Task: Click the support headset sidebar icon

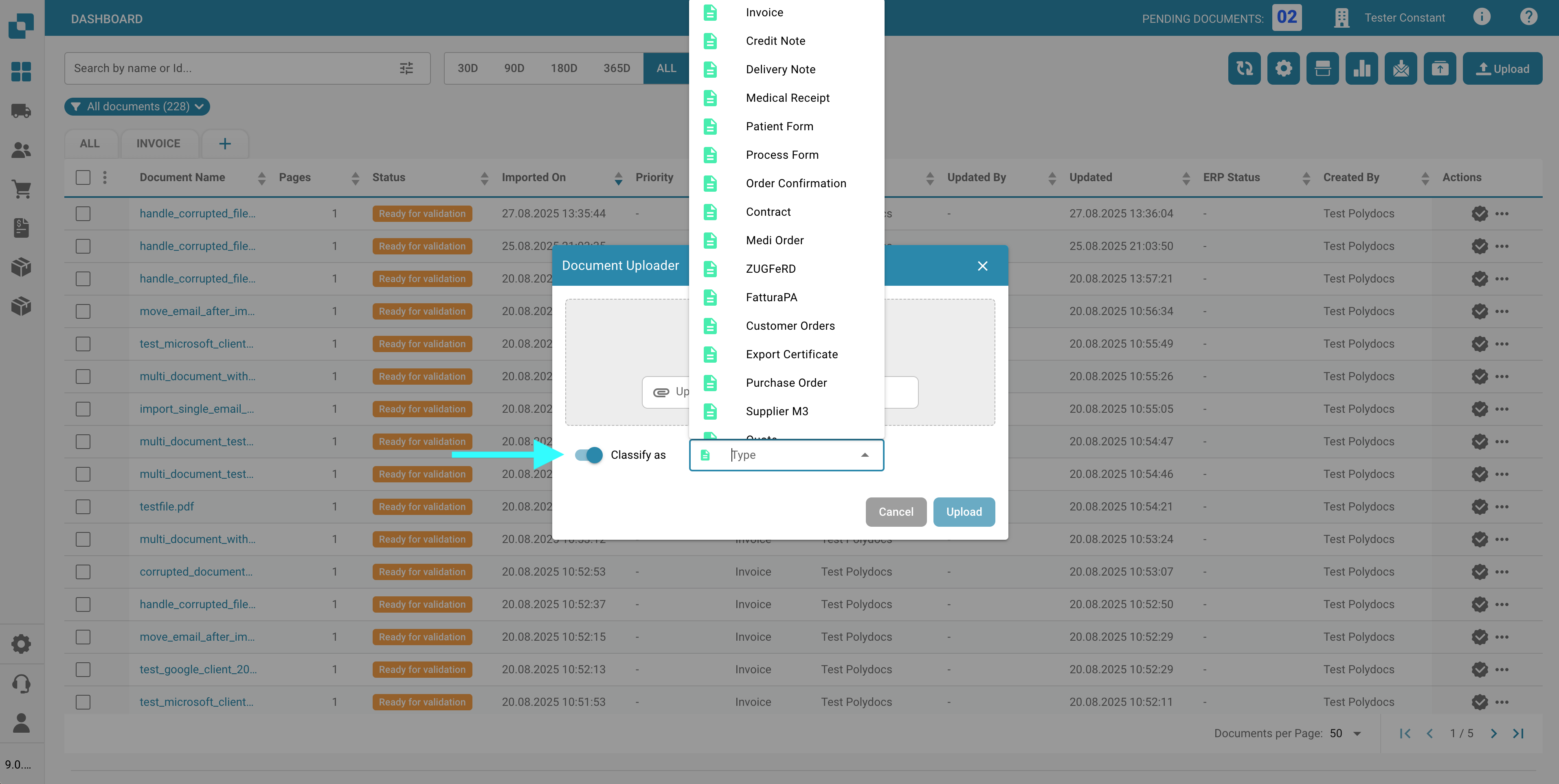Action: click(21, 683)
